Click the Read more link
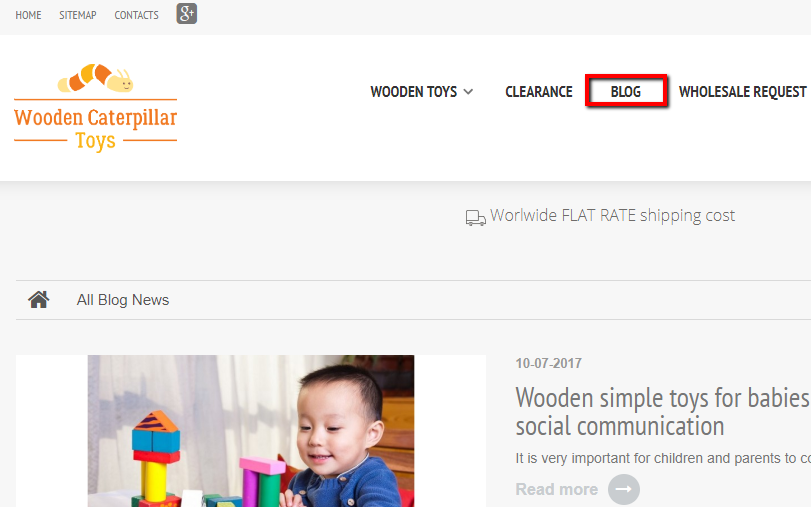This screenshot has height=507, width=811. (x=557, y=489)
